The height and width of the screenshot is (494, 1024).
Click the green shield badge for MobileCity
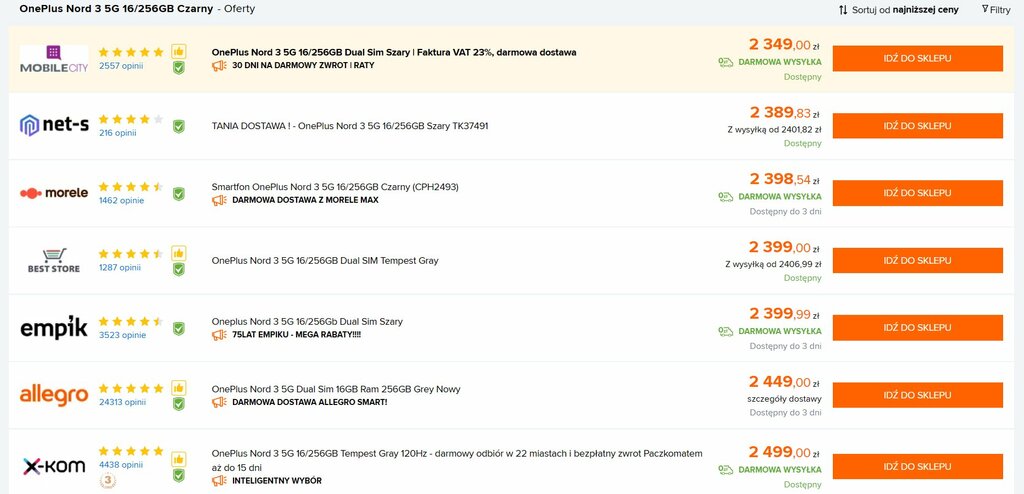(178, 68)
